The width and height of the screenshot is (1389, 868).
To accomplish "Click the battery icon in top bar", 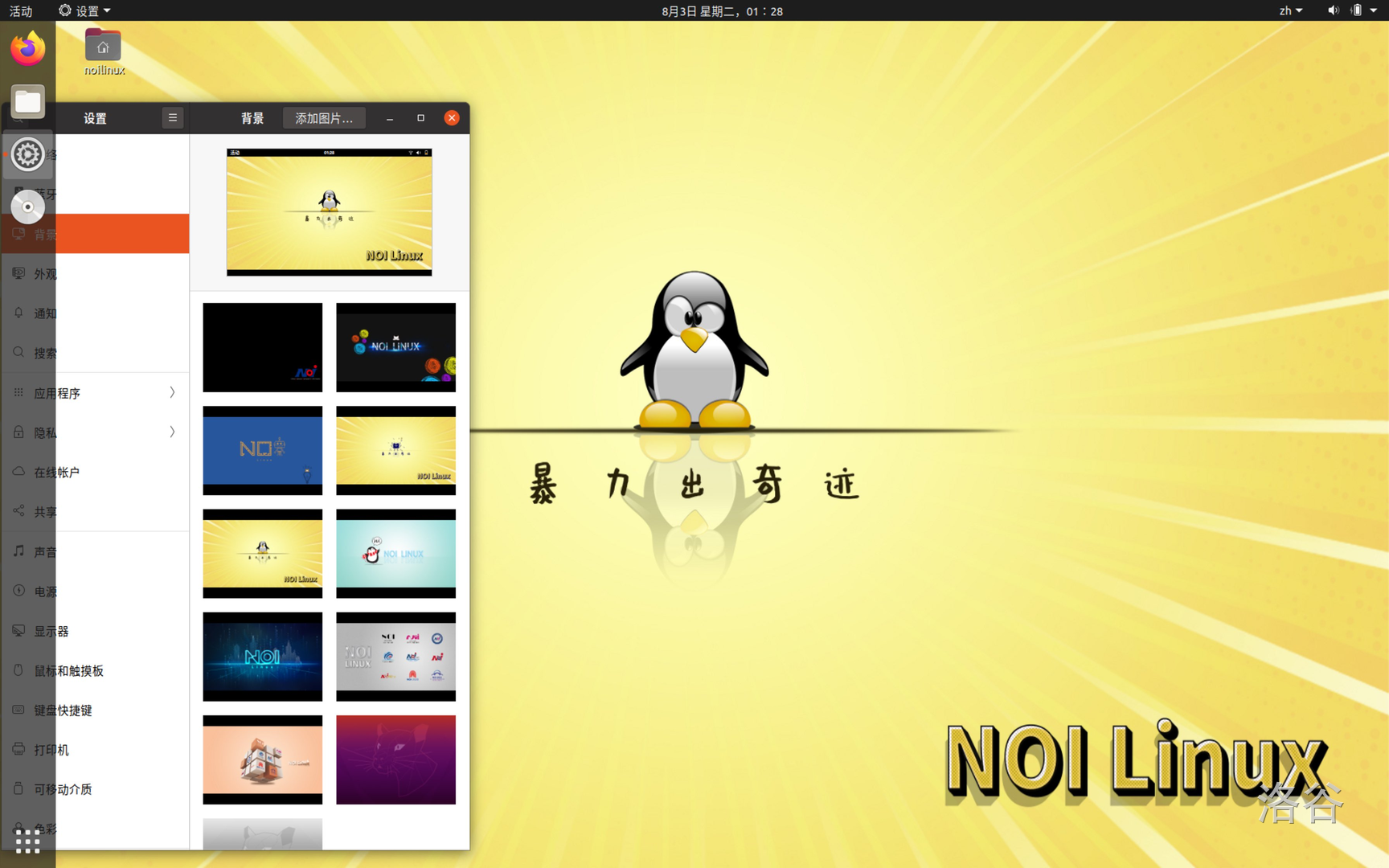I will coord(1357,10).
